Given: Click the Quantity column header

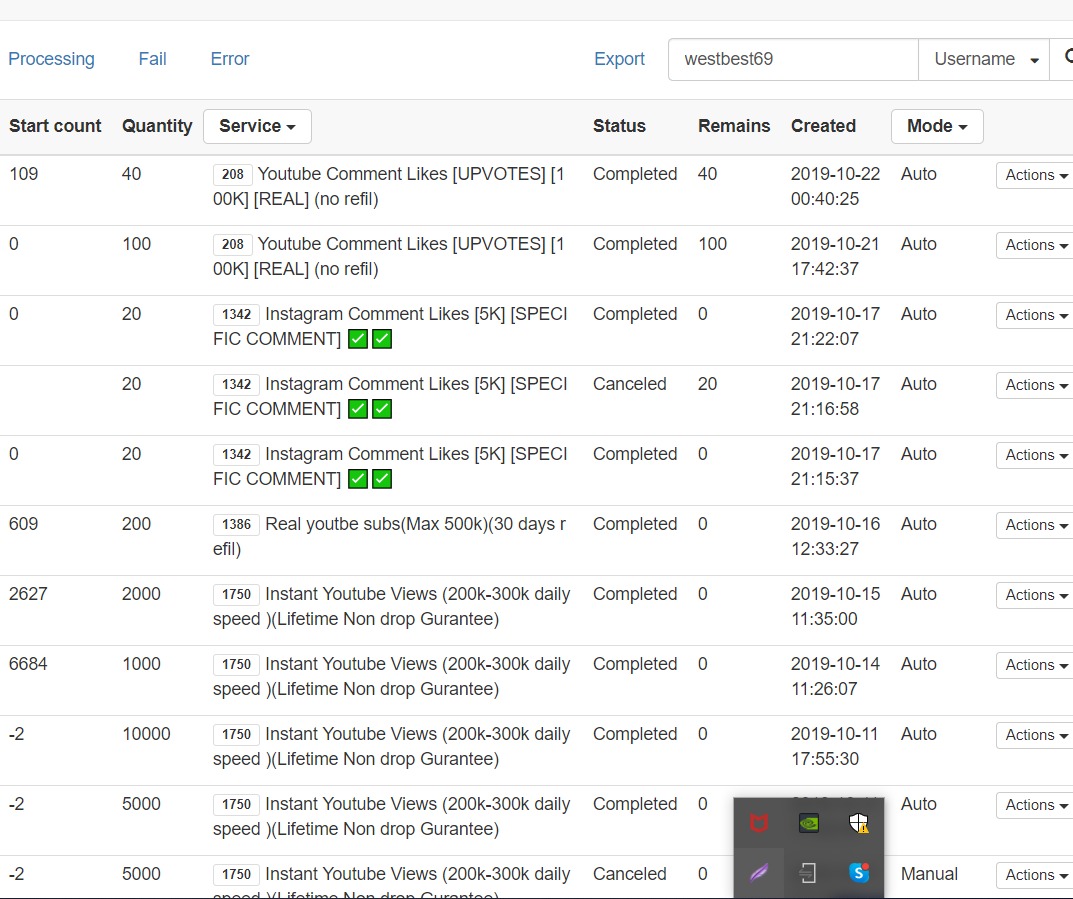Looking at the screenshot, I should pyautogui.click(x=157, y=126).
